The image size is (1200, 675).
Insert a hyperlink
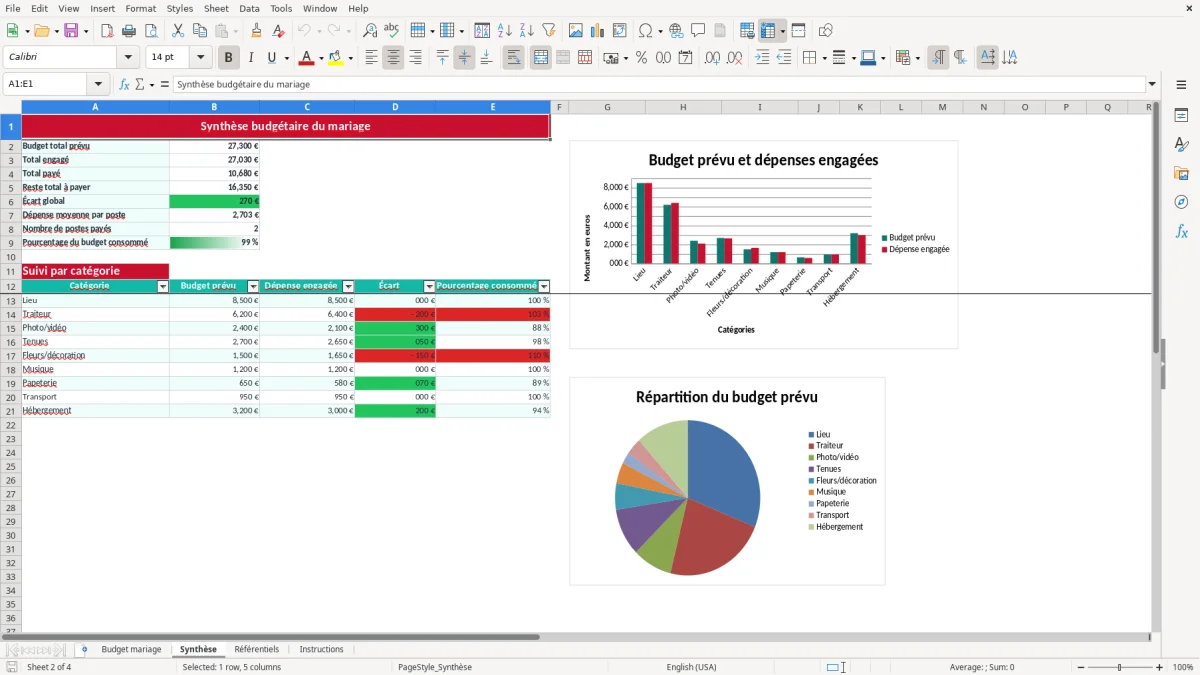676,31
